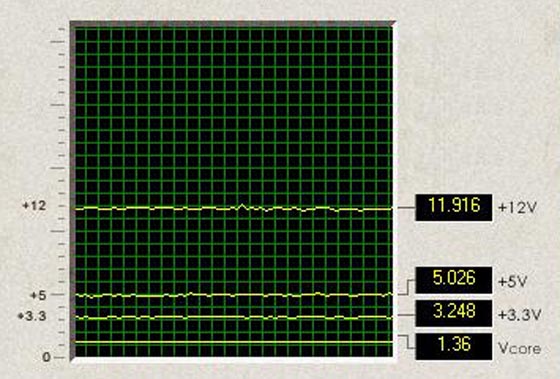Click the 0 axis label at the bottom of the scale
560x379 pixels.
(46, 357)
